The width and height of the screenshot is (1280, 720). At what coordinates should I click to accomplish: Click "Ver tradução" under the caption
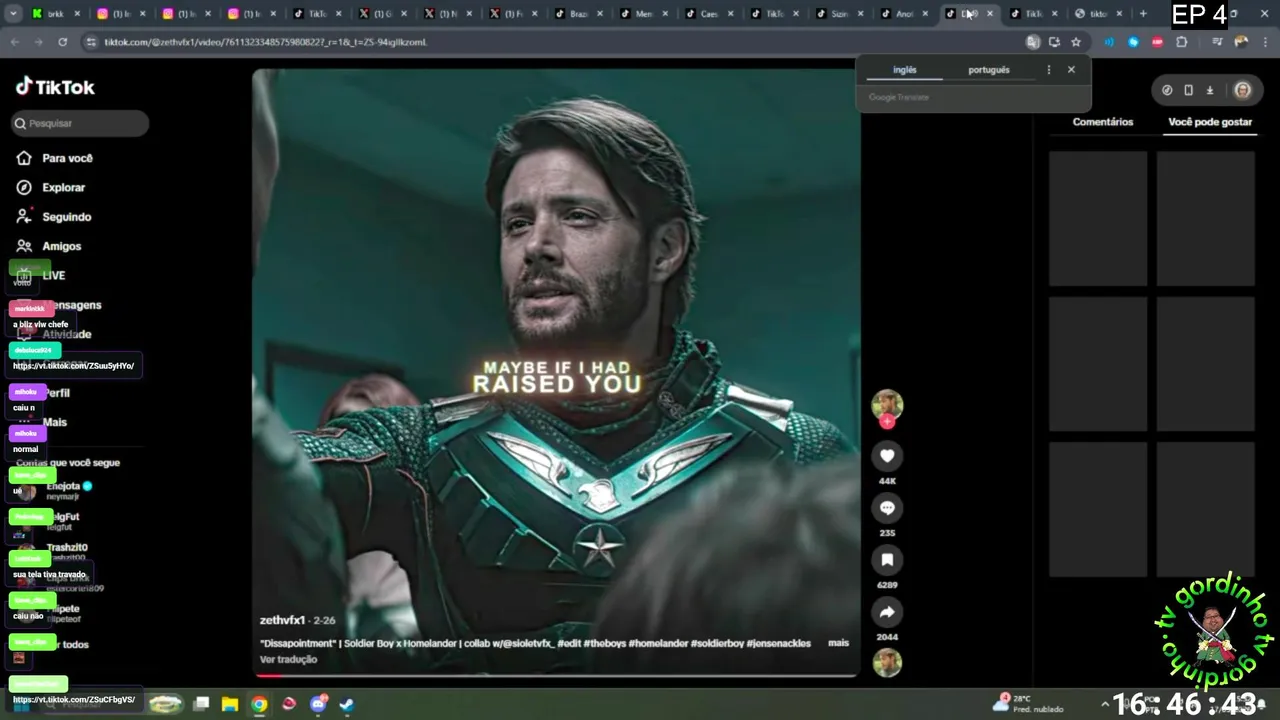(288, 659)
